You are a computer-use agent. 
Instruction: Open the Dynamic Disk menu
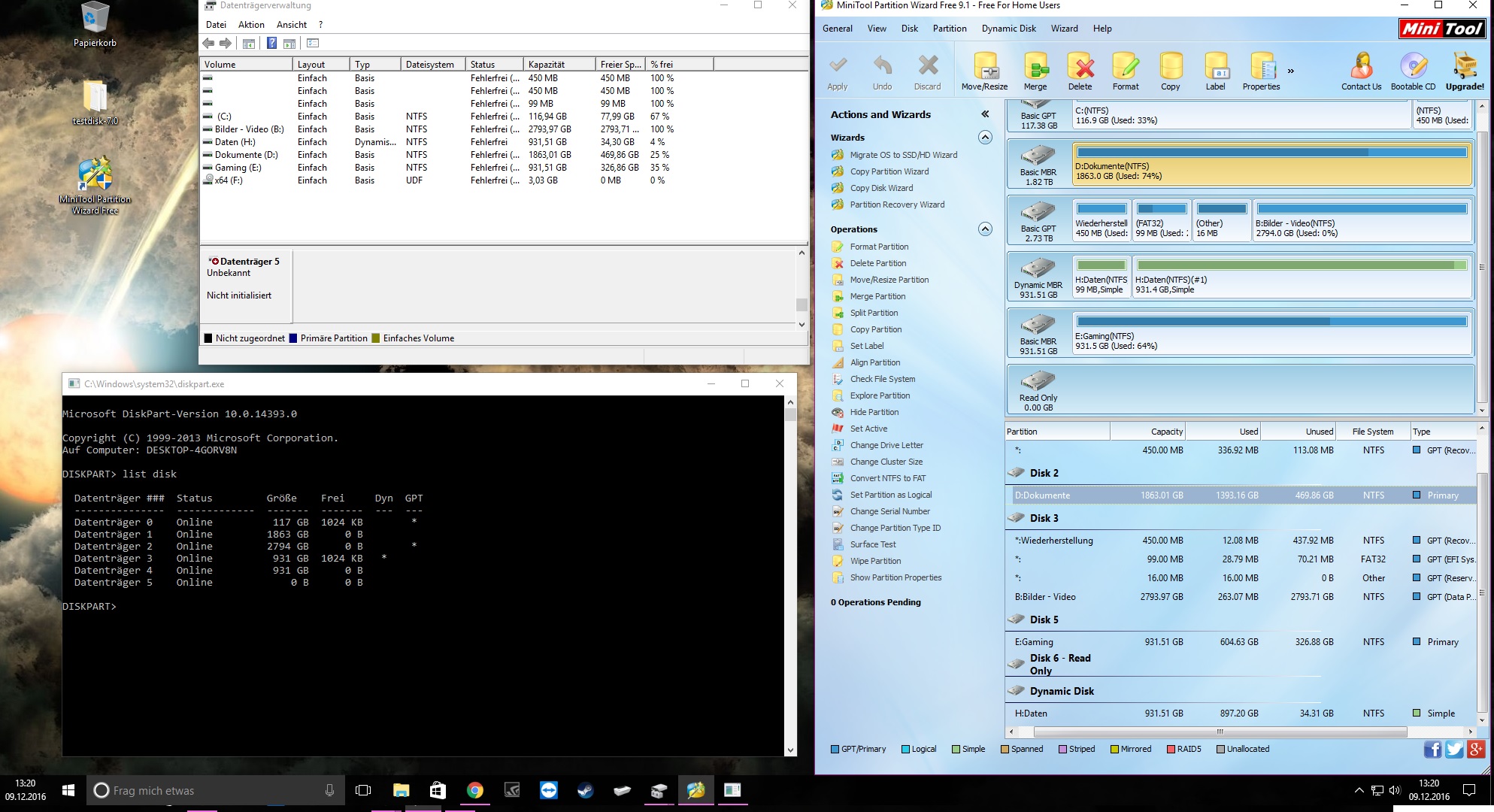(x=1008, y=29)
